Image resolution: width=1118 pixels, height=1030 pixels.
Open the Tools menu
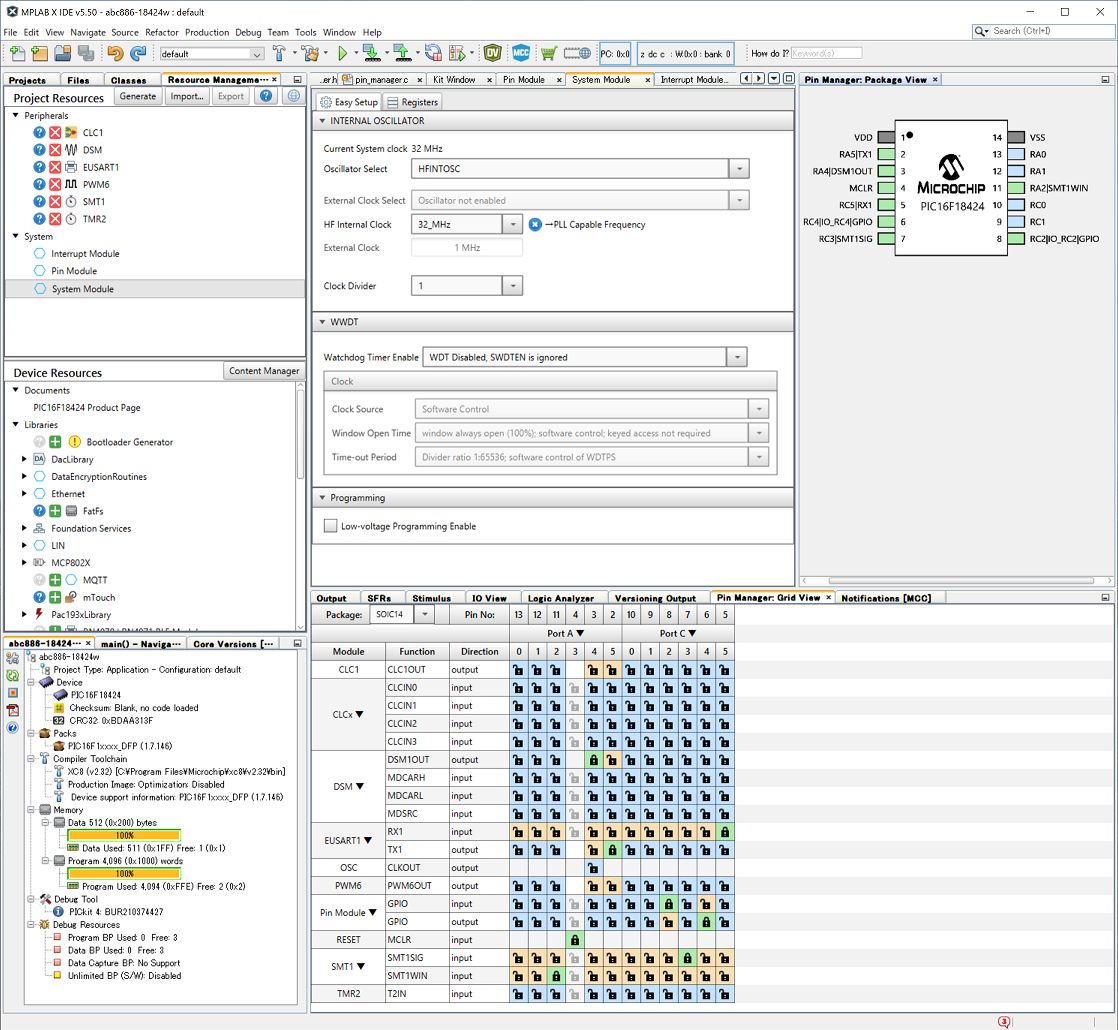(305, 32)
